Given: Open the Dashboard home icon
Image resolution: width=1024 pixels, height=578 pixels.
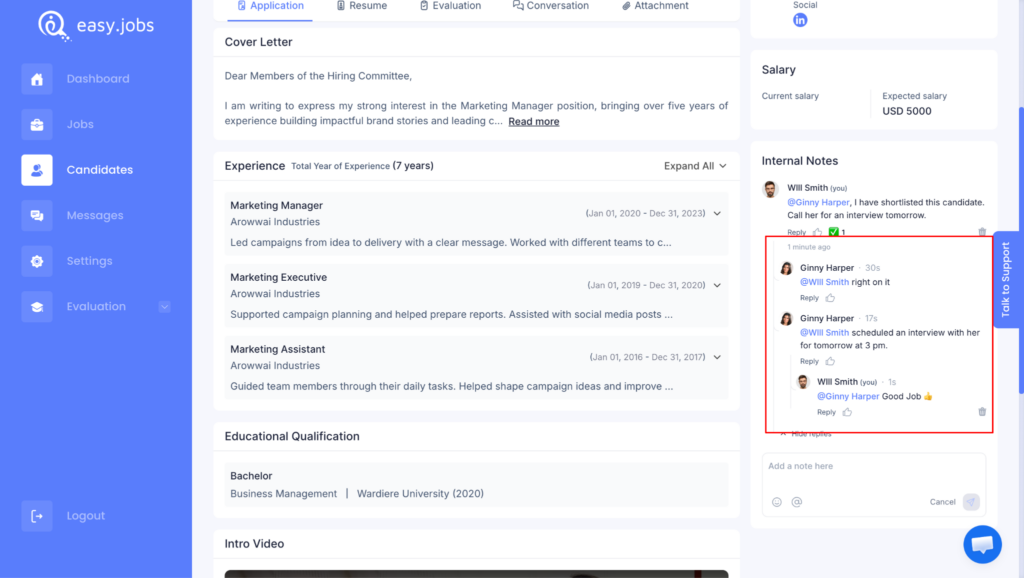Looking at the screenshot, I should (37, 79).
